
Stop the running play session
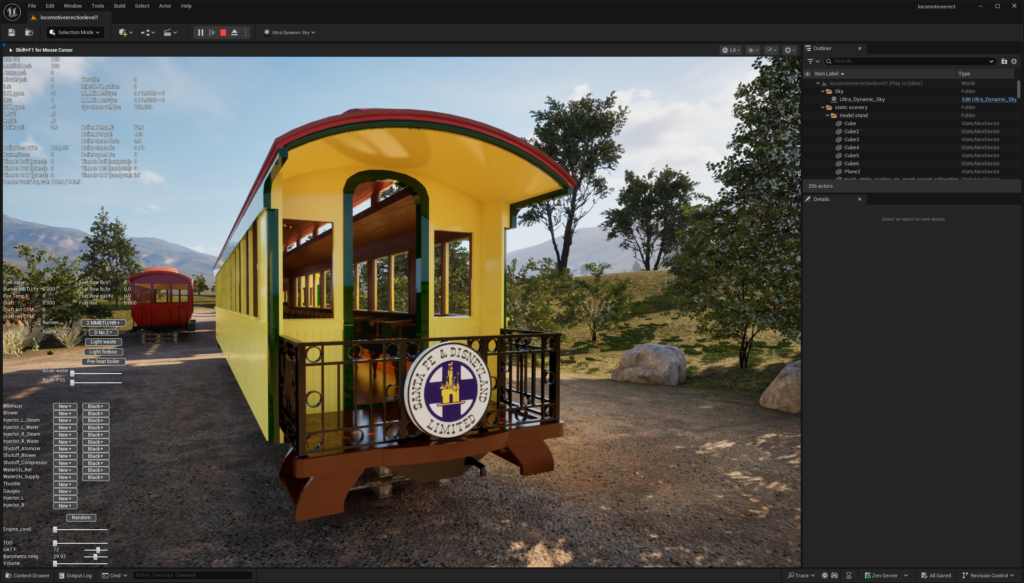point(222,32)
